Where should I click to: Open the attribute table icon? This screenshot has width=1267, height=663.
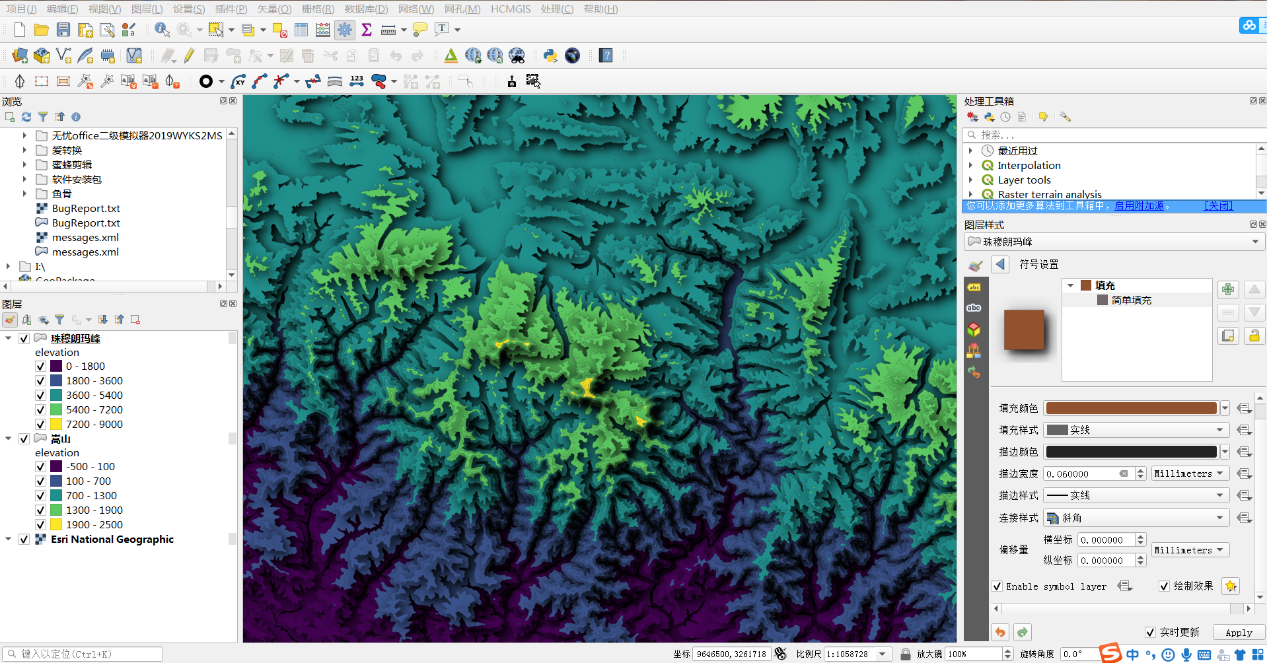301,30
